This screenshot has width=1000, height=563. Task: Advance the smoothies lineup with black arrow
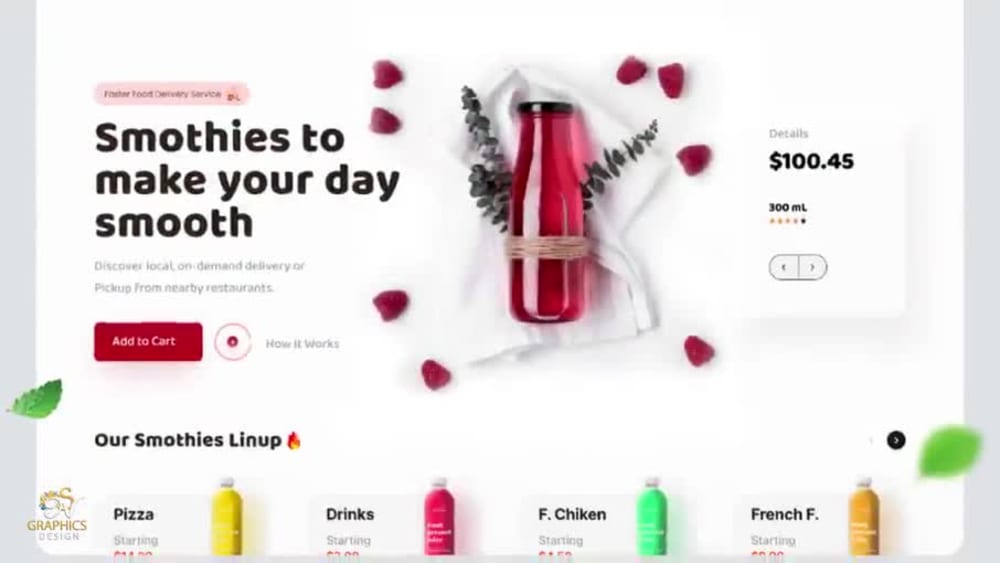896,440
